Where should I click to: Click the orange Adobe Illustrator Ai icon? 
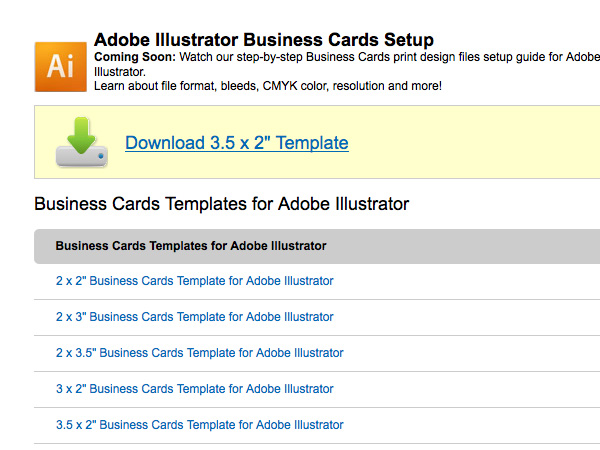60,67
